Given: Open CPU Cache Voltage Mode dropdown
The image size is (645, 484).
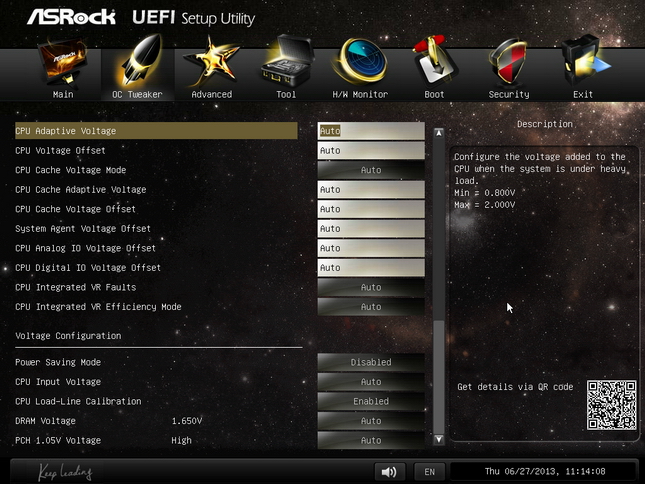Looking at the screenshot, I should click(371, 170).
